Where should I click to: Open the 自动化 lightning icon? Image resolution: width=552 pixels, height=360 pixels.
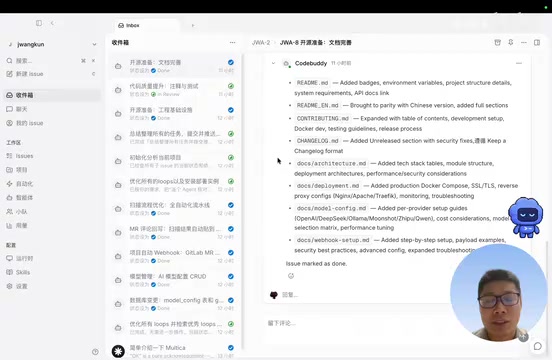tap(10, 184)
